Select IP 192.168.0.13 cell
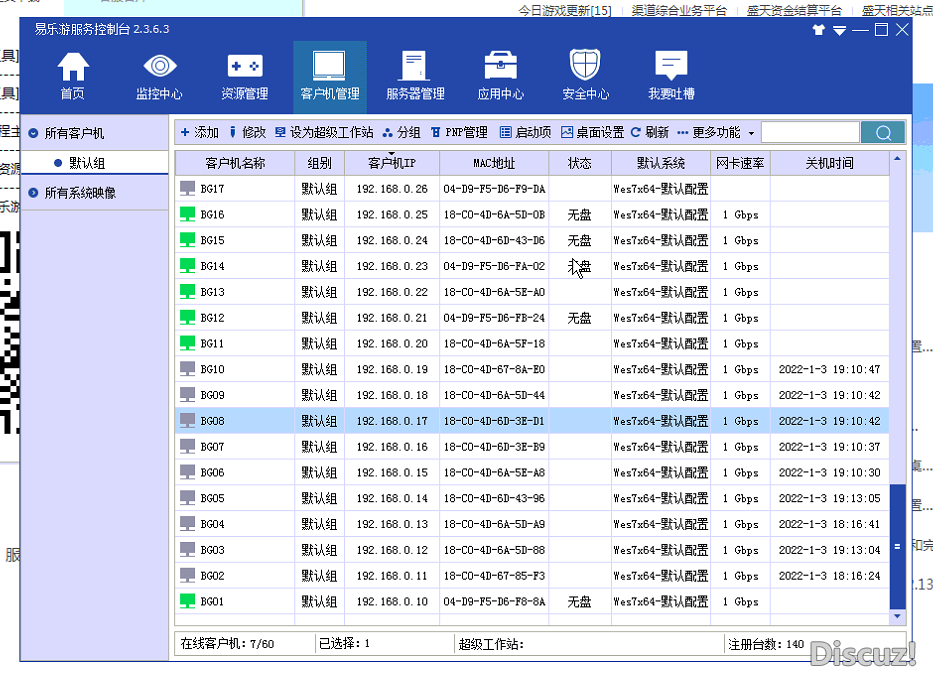Viewport: 933px width, 678px height. (392, 524)
